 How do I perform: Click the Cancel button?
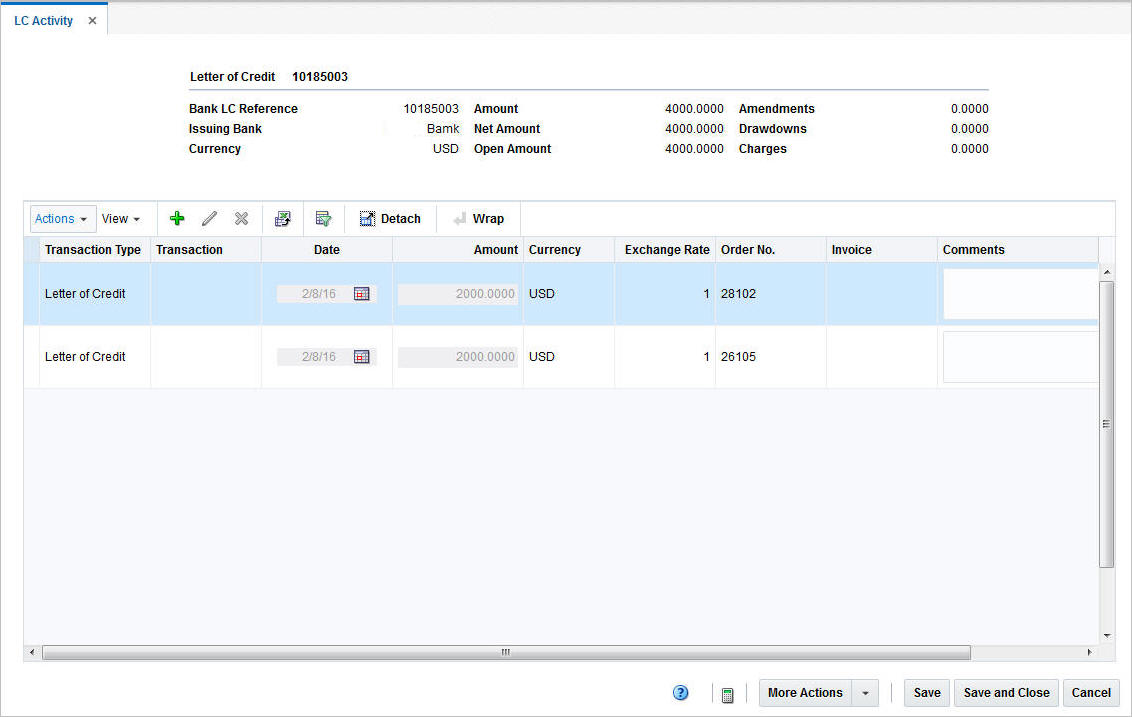(1091, 692)
